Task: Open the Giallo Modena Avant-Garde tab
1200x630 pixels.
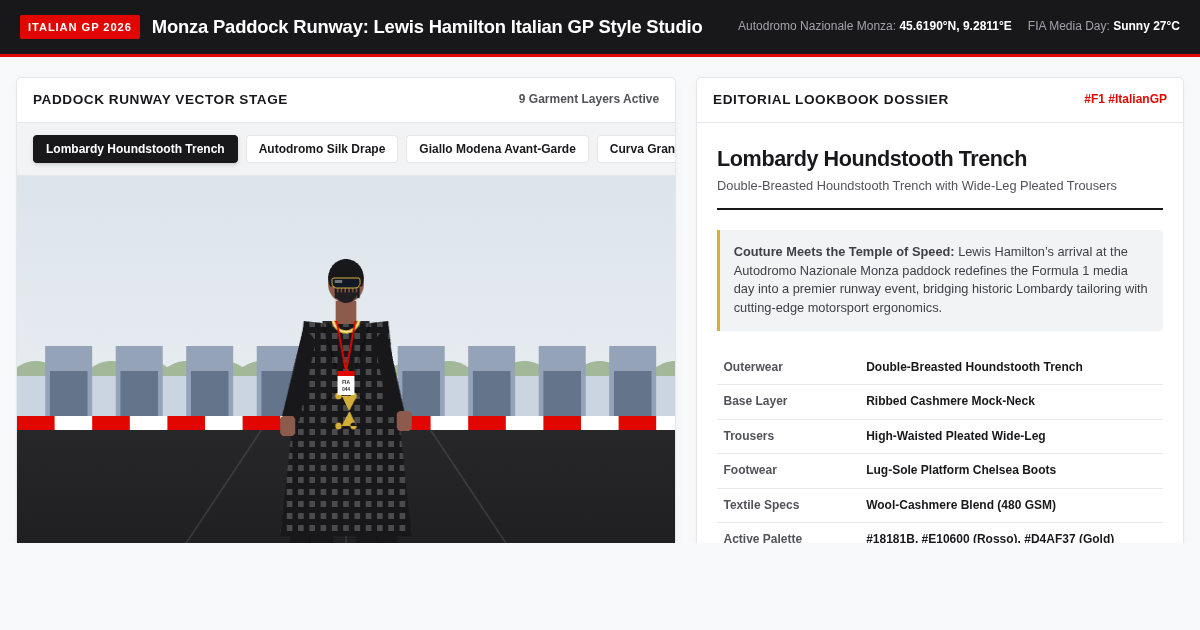Action: tap(497, 149)
